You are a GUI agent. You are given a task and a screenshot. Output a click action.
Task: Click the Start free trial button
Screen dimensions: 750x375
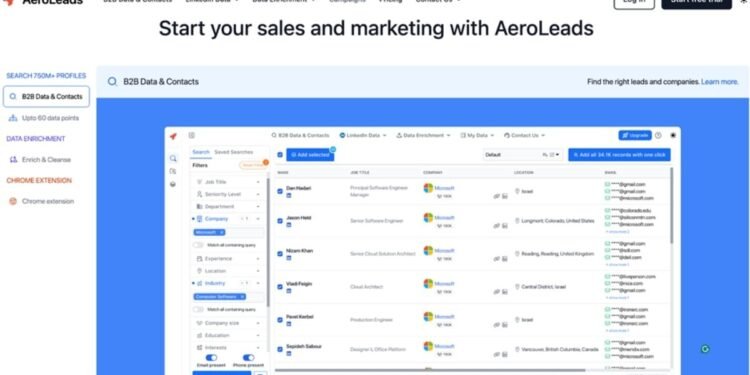pyautogui.click(x=696, y=2)
